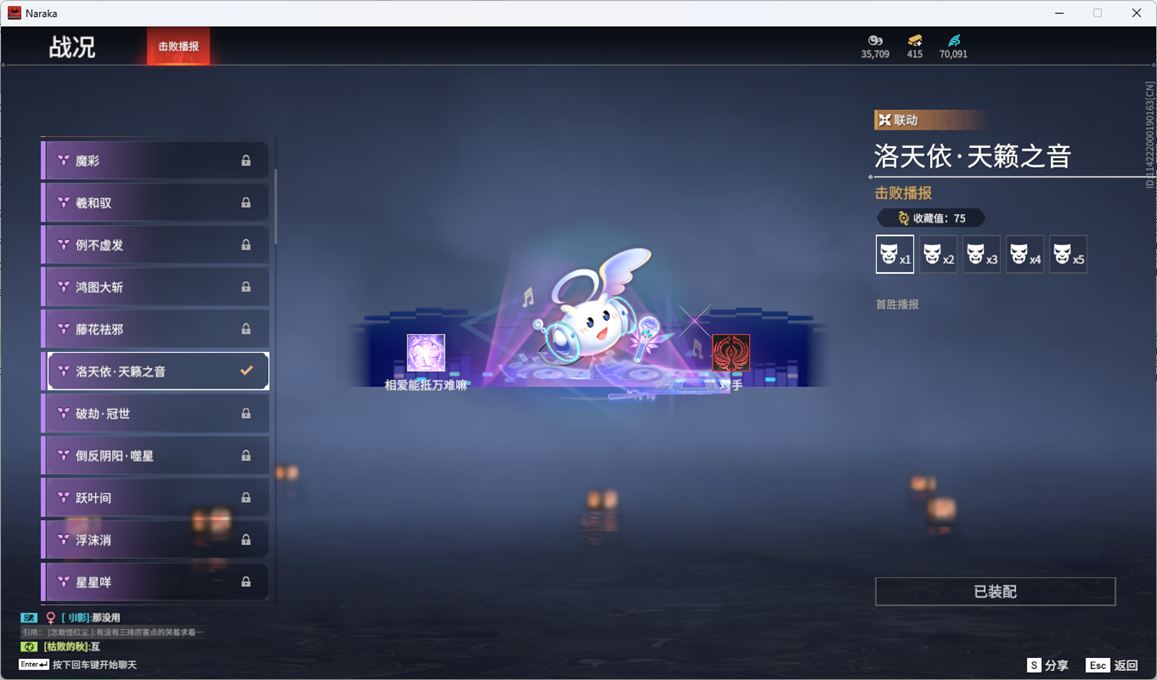Select the 例不虚发 list item

pyautogui.click(x=155, y=245)
